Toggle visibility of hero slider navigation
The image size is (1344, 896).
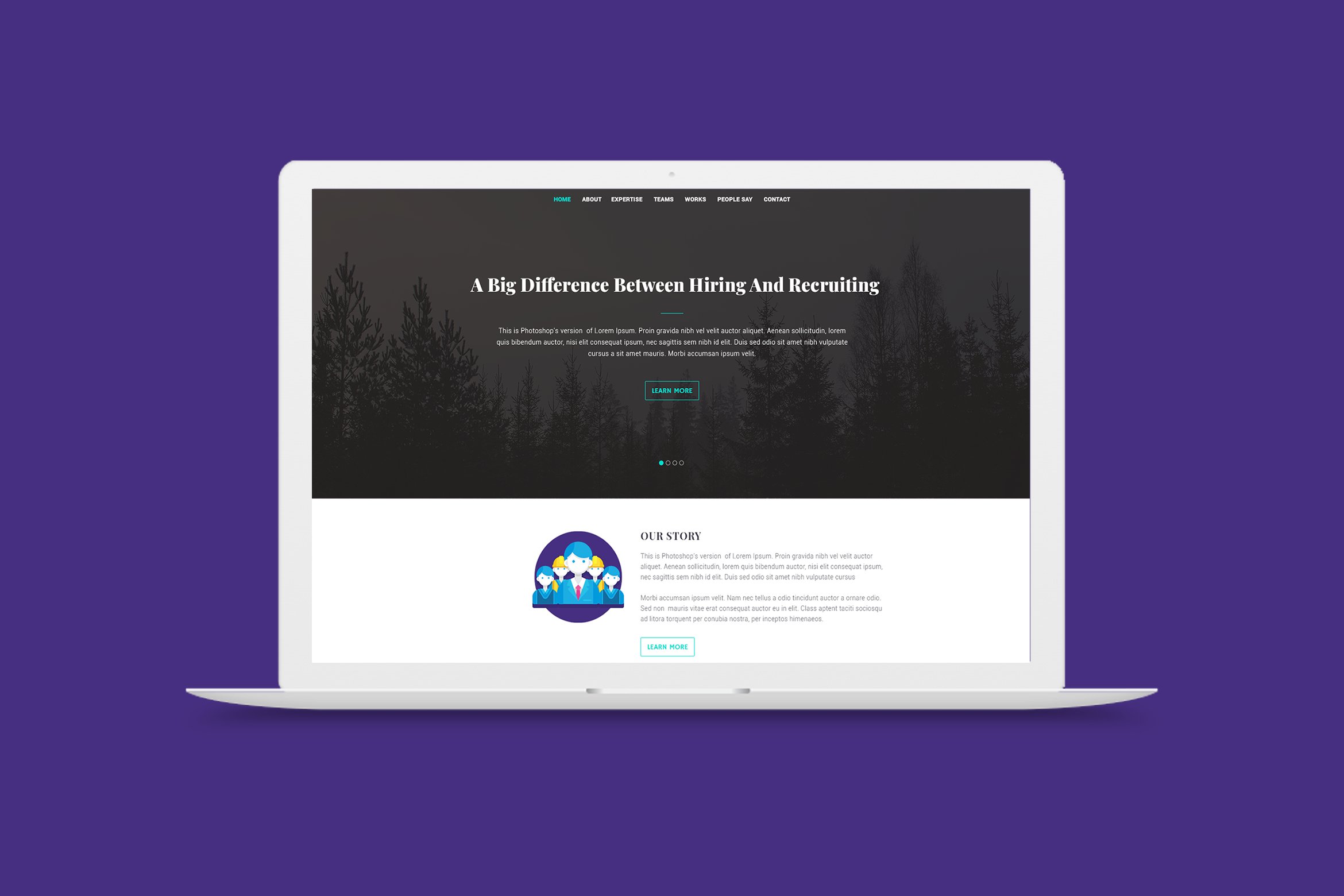click(672, 462)
